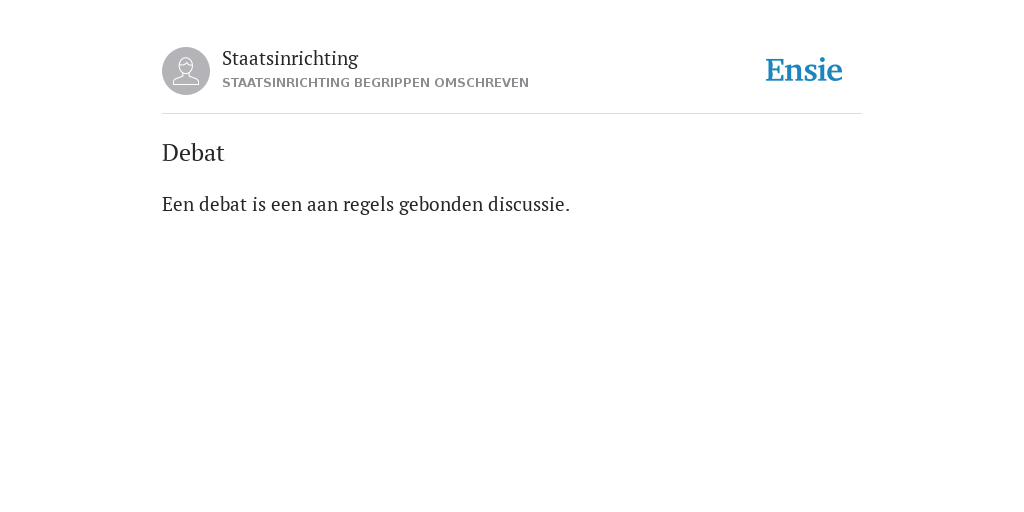Click the gray author avatar icon
Viewport: 1024px width, 512px height.
pos(186,71)
